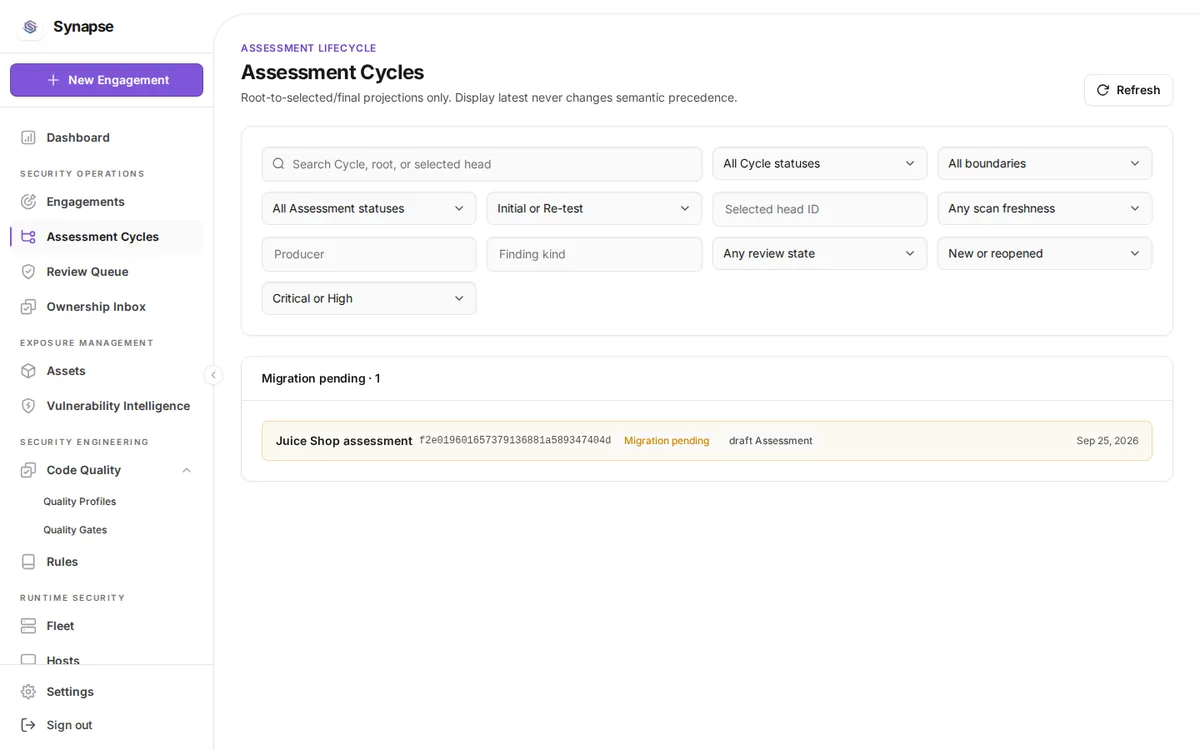
Task: Open Rules in the sidebar
Action: (x=106, y=562)
